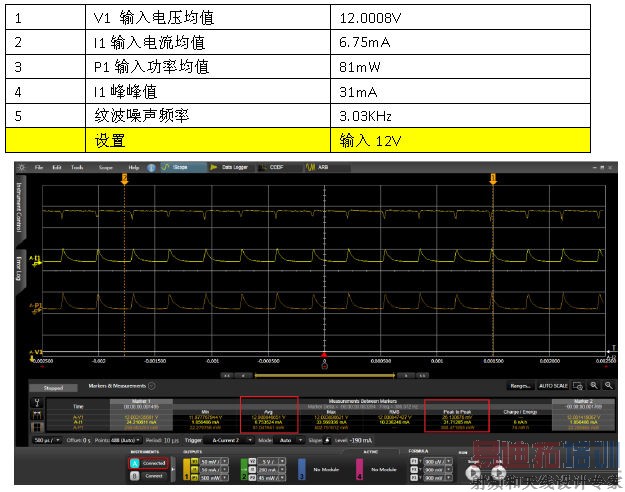The width and height of the screenshot is (625, 492).
Task: Switch to the CCDF tab
Action: click(x=272, y=167)
